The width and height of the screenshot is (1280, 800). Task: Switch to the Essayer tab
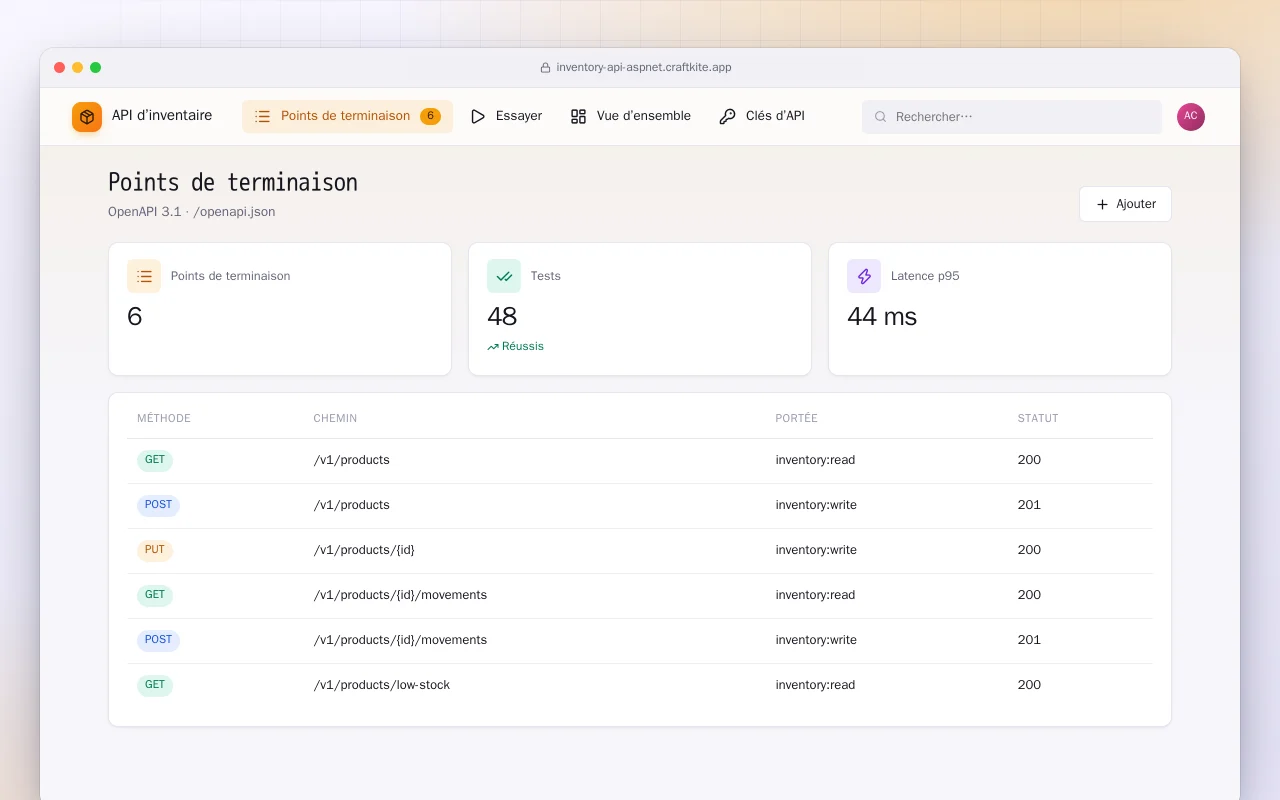[506, 116]
